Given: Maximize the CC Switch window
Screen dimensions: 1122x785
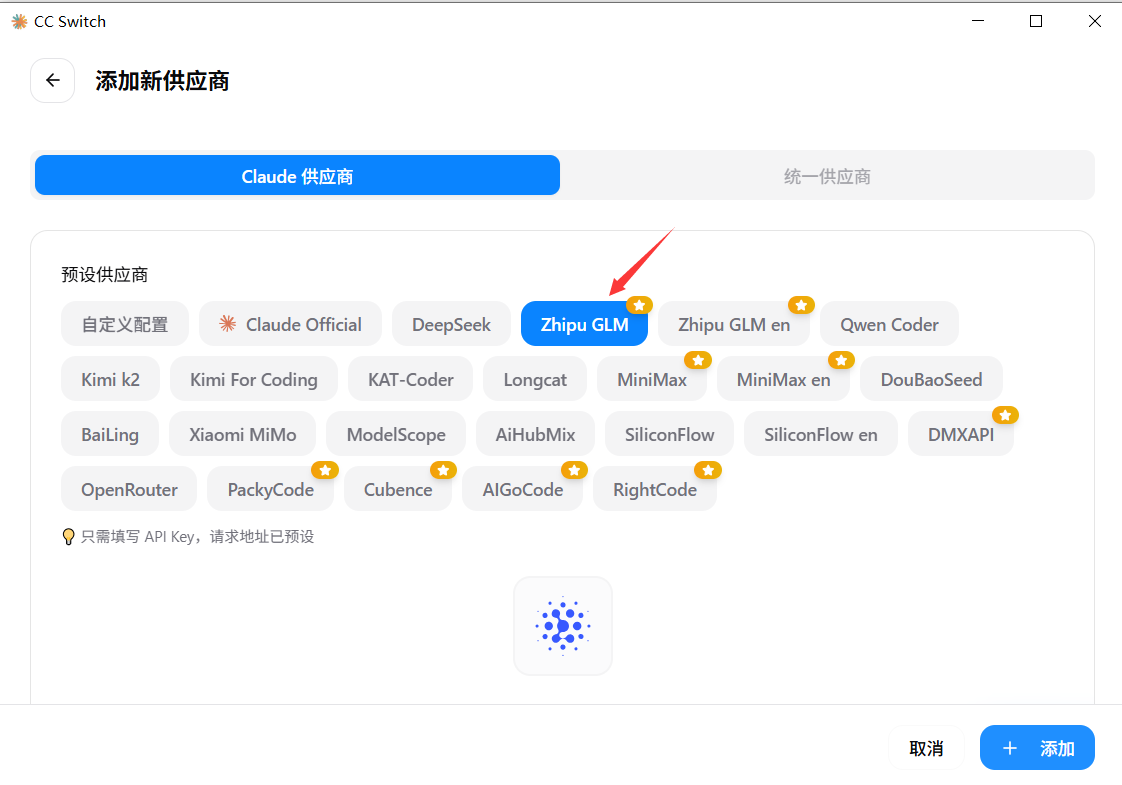Looking at the screenshot, I should 1035,21.
